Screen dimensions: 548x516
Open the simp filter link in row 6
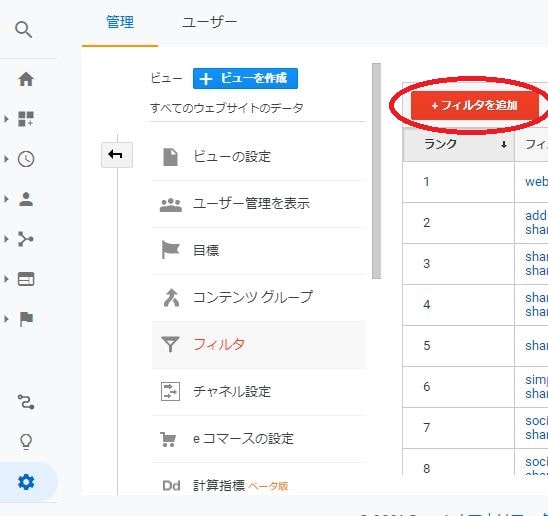(x=536, y=386)
